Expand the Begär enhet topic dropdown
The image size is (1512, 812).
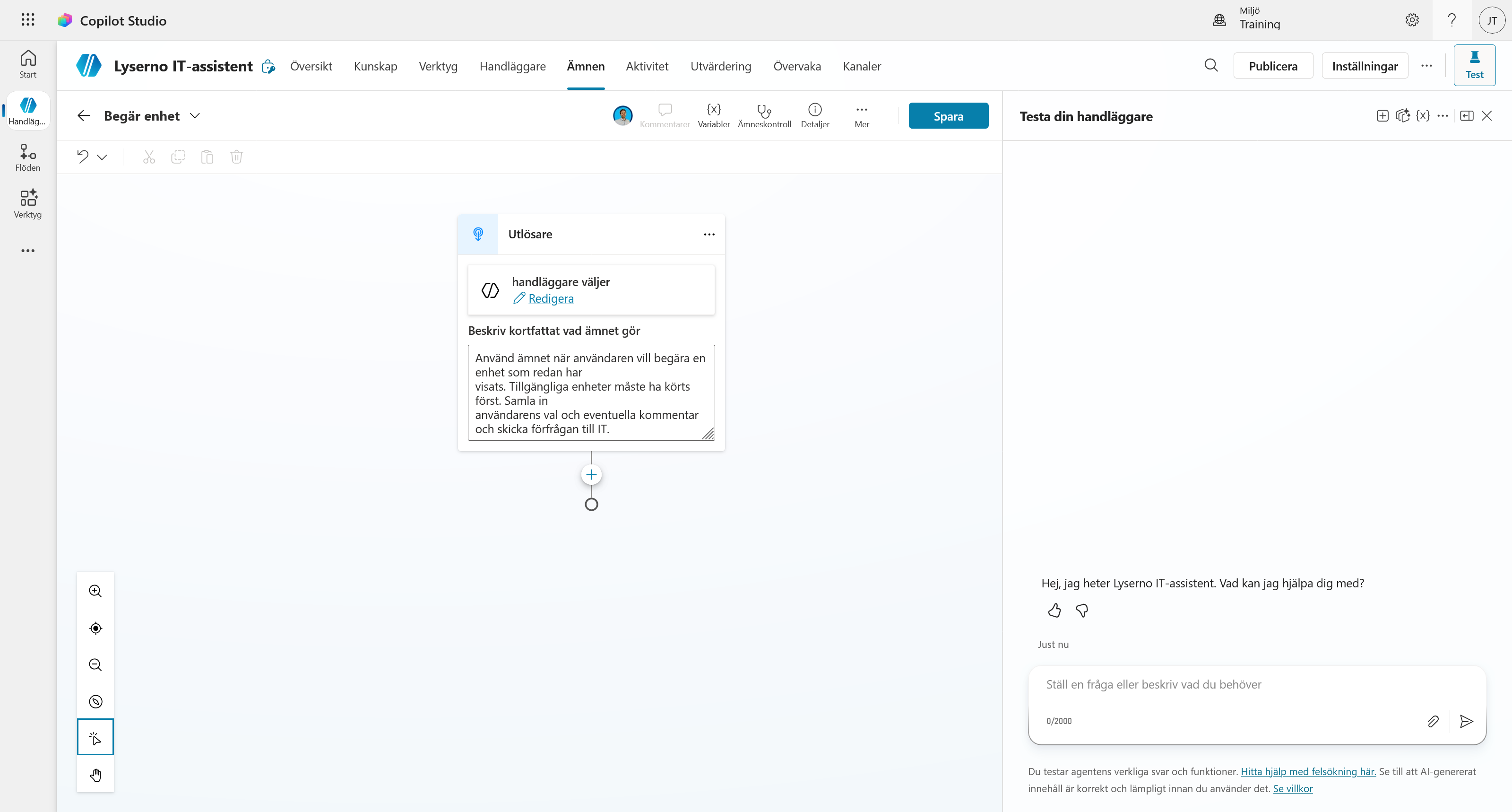pos(195,116)
